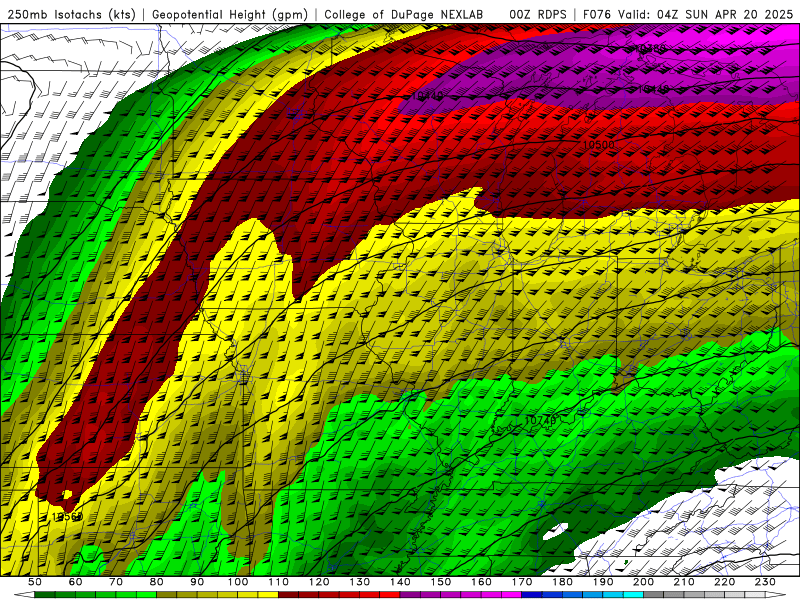Click the legend value 100
The height and width of the screenshot is (600, 800).
[x=238, y=582]
